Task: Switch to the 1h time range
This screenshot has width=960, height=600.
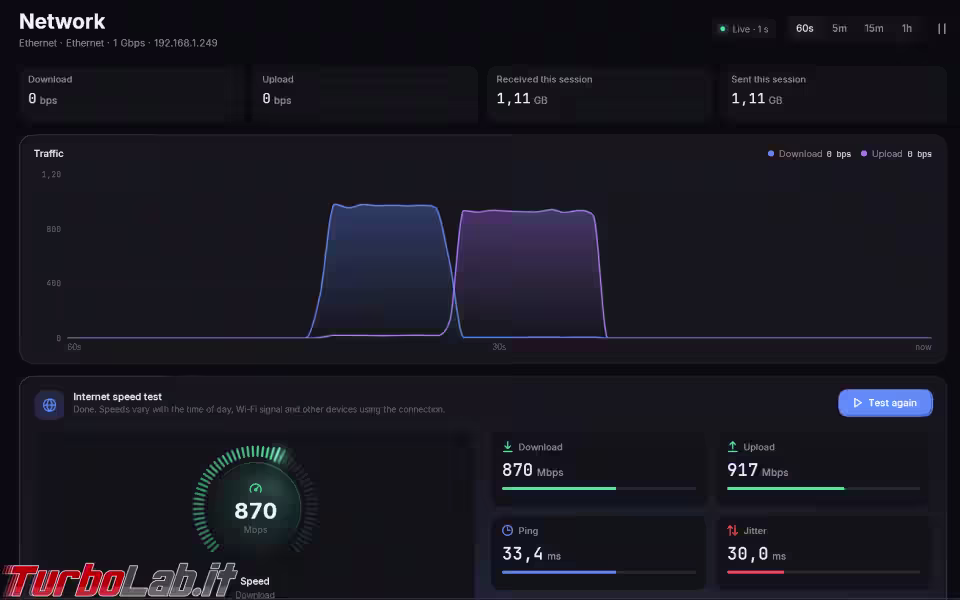Action: (907, 28)
